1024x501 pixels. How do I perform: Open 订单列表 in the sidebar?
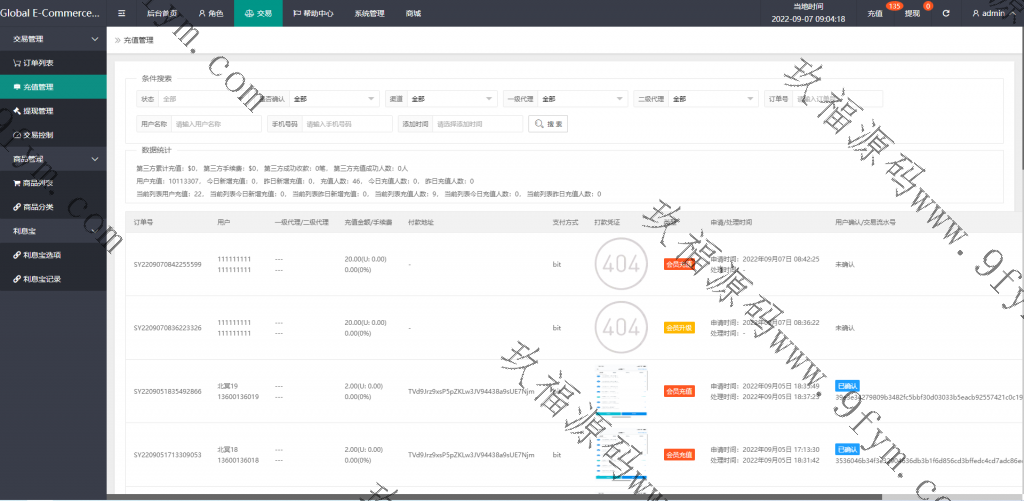pos(38,63)
